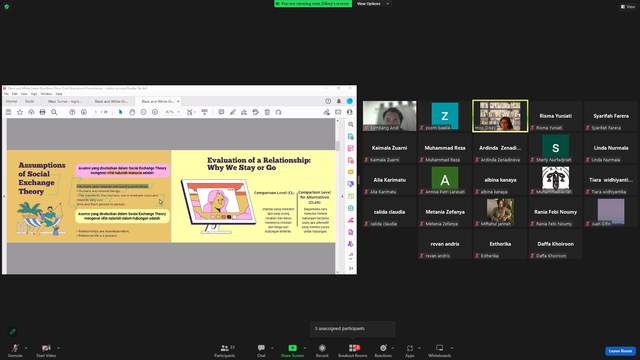Image resolution: width=640 pixels, height=360 pixels.
Task: Expand the Chat options arrow
Action: click(272, 348)
